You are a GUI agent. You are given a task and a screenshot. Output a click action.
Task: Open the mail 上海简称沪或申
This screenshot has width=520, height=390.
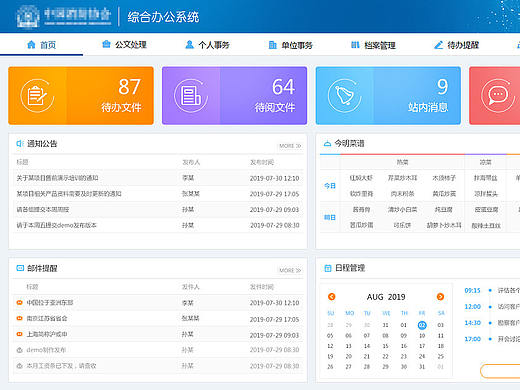[47, 334]
